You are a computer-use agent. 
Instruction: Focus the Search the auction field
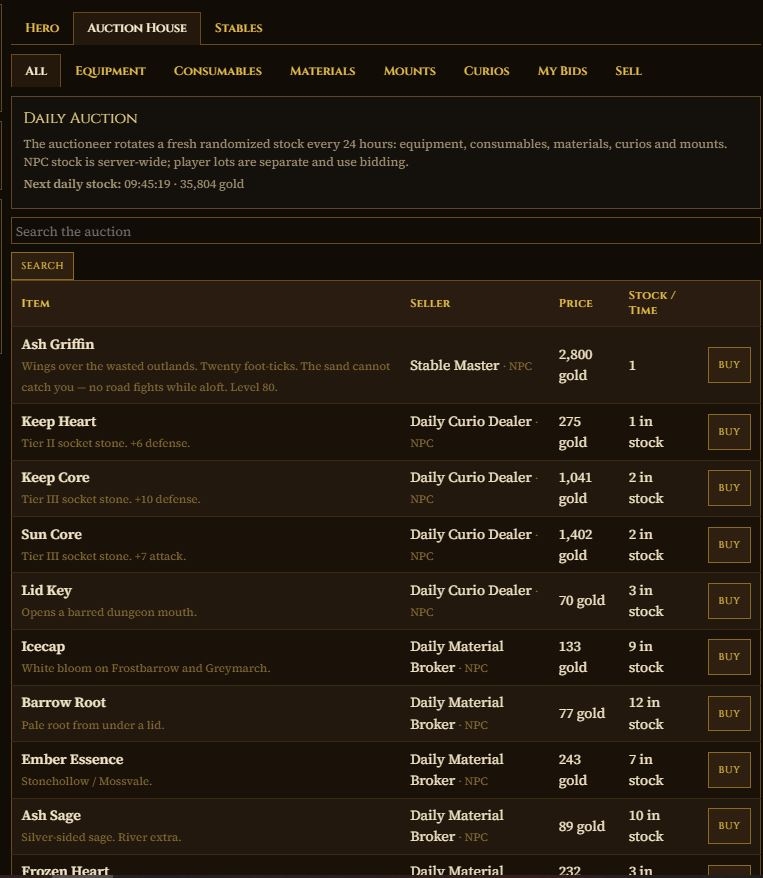[x=386, y=231]
